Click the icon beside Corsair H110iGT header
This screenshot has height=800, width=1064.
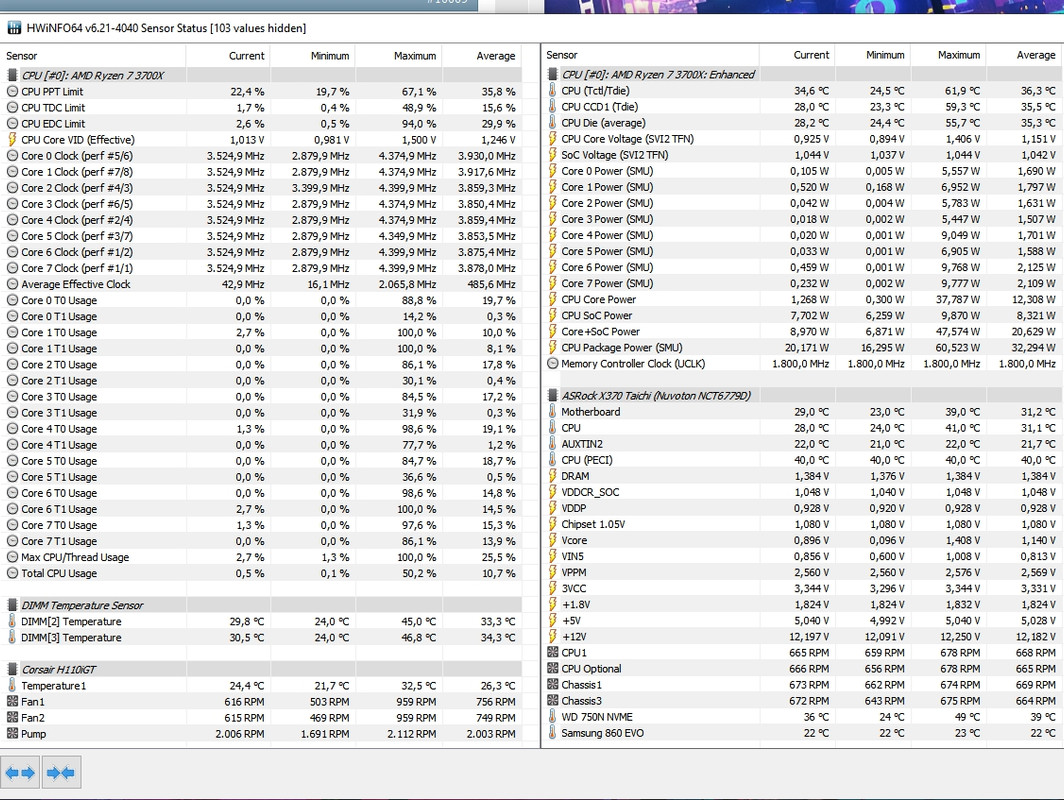(12, 669)
